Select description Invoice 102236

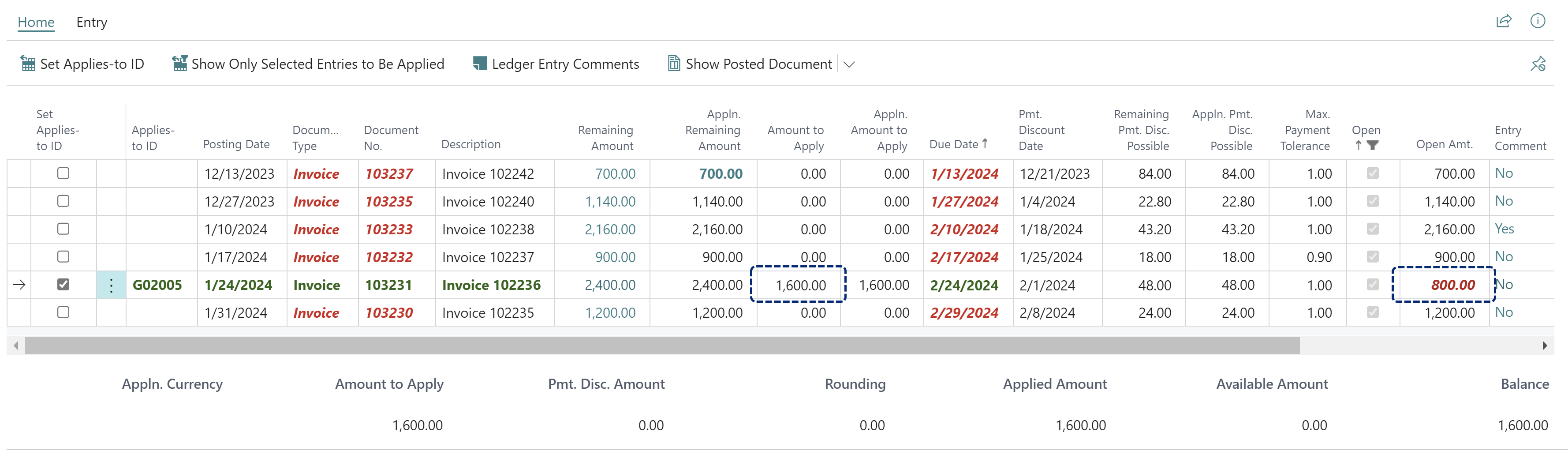point(491,285)
